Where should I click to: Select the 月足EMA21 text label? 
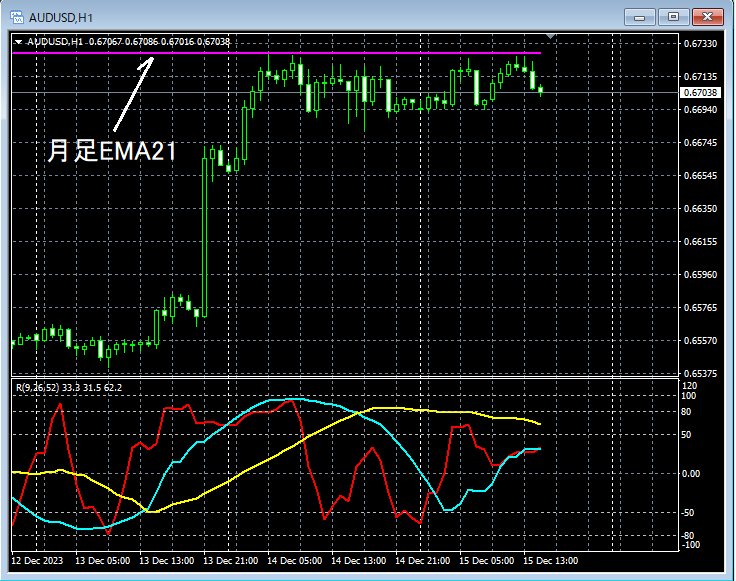coord(112,151)
